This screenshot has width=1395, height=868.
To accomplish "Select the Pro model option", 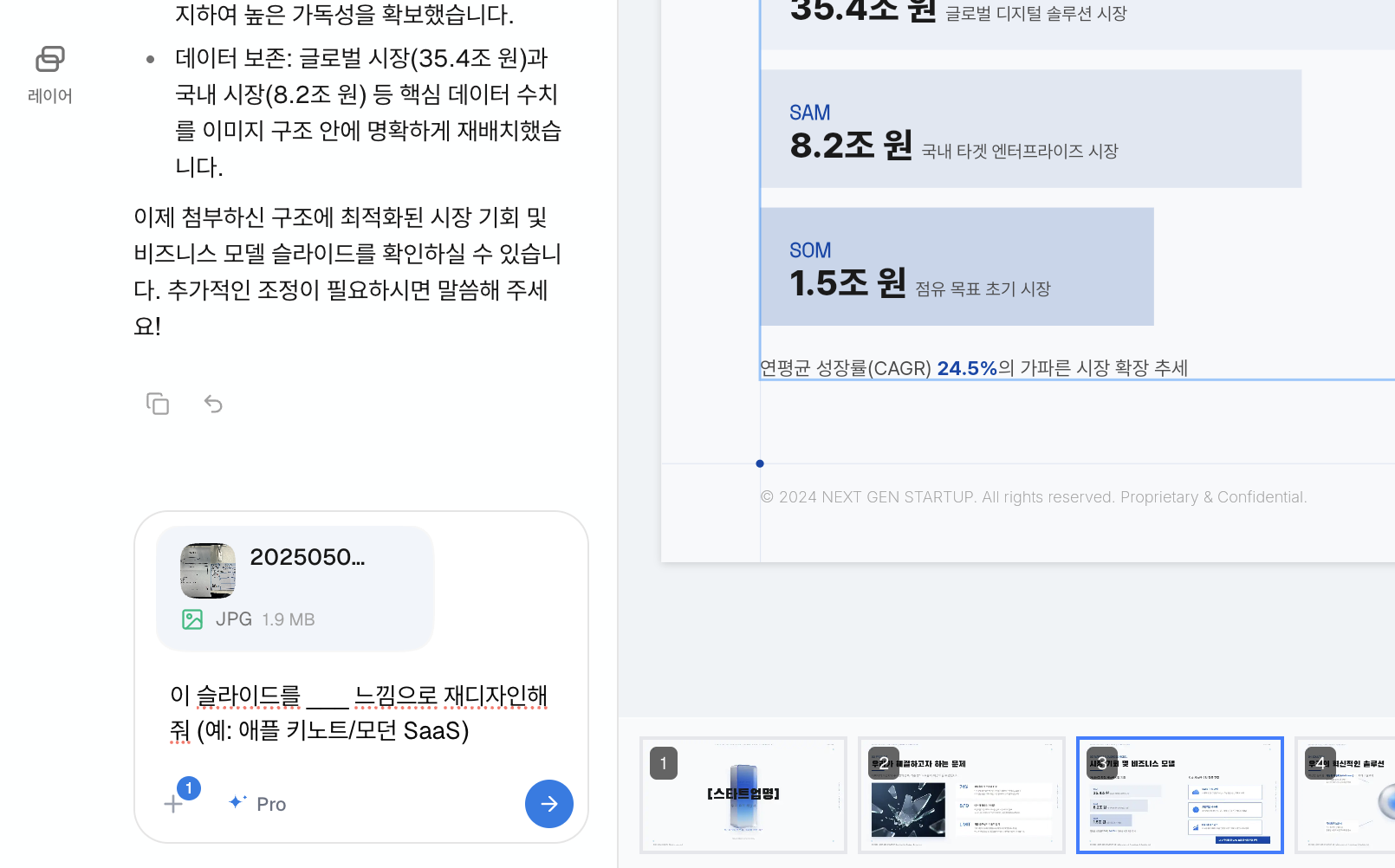I will (257, 804).
